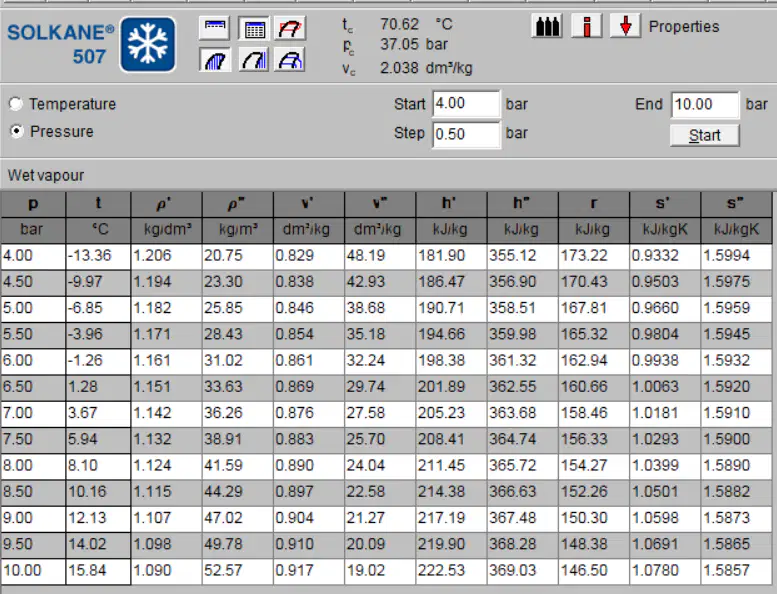Open the red info icon
777x594 pixels.
tap(587, 26)
